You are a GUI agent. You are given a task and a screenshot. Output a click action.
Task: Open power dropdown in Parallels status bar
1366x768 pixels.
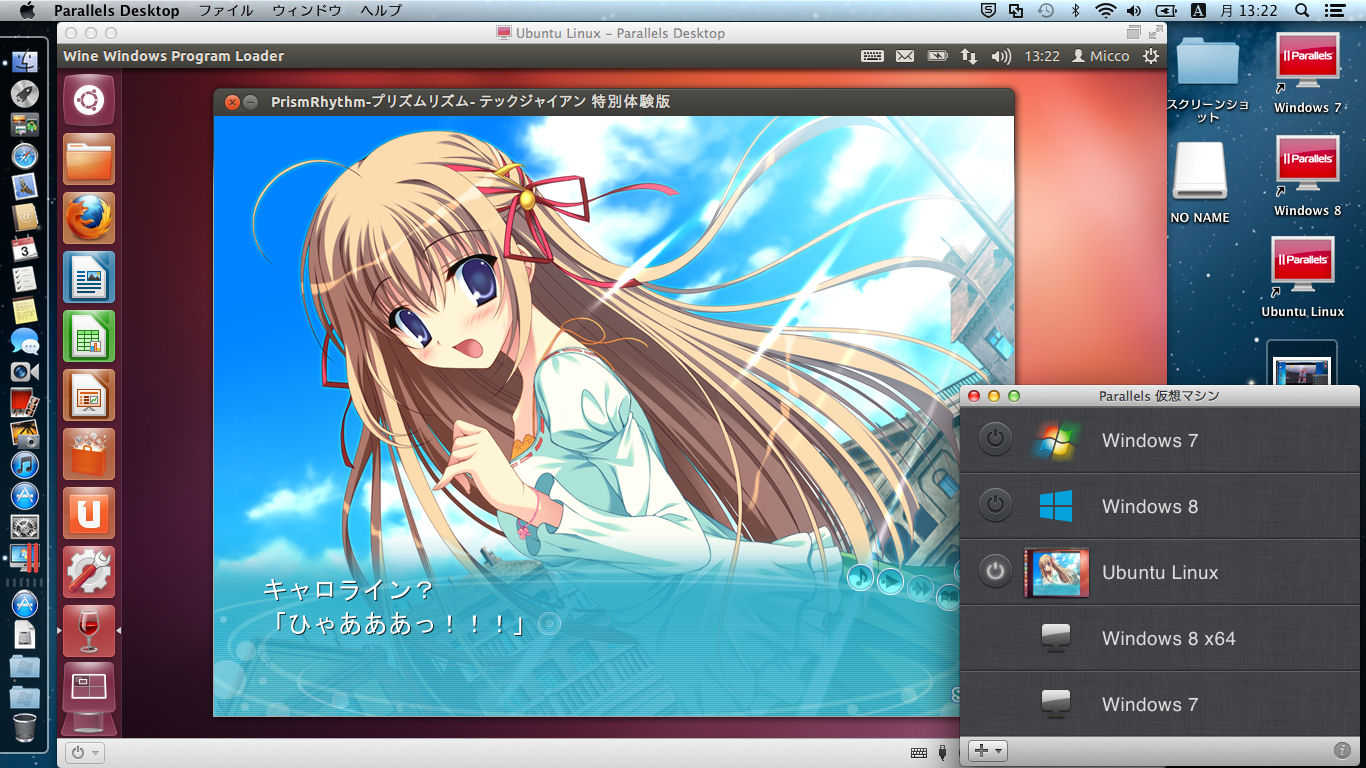coord(84,753)
